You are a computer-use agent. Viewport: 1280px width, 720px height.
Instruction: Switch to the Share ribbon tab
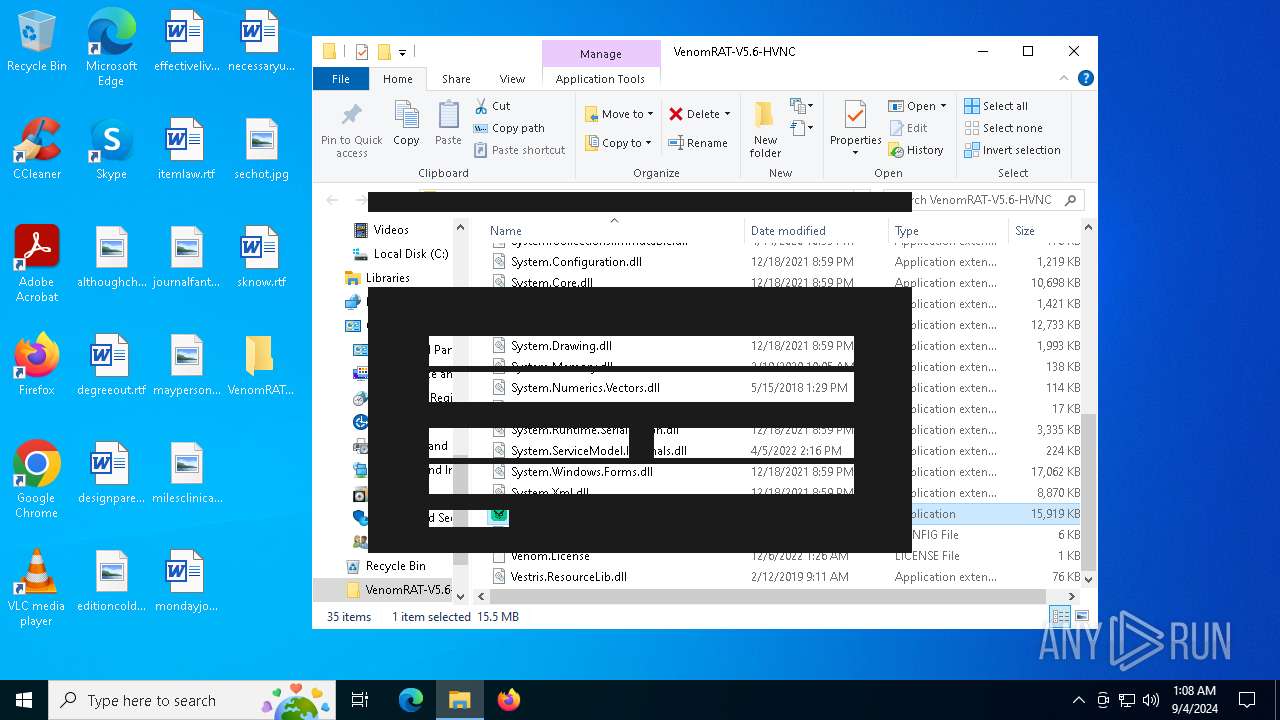(456, 79)
